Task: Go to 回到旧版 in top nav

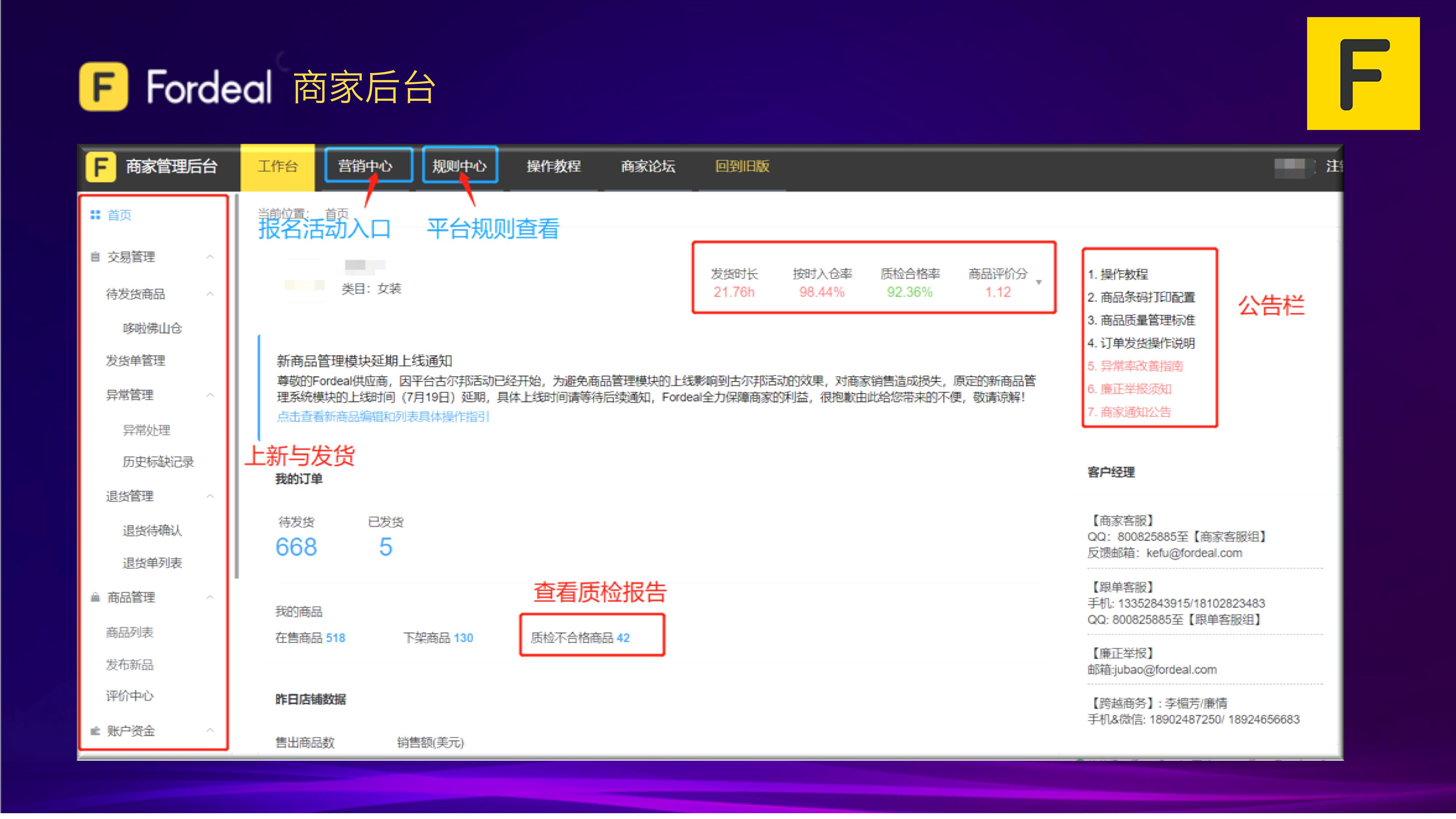Action: pyautogui.click(x=742, y=166)
